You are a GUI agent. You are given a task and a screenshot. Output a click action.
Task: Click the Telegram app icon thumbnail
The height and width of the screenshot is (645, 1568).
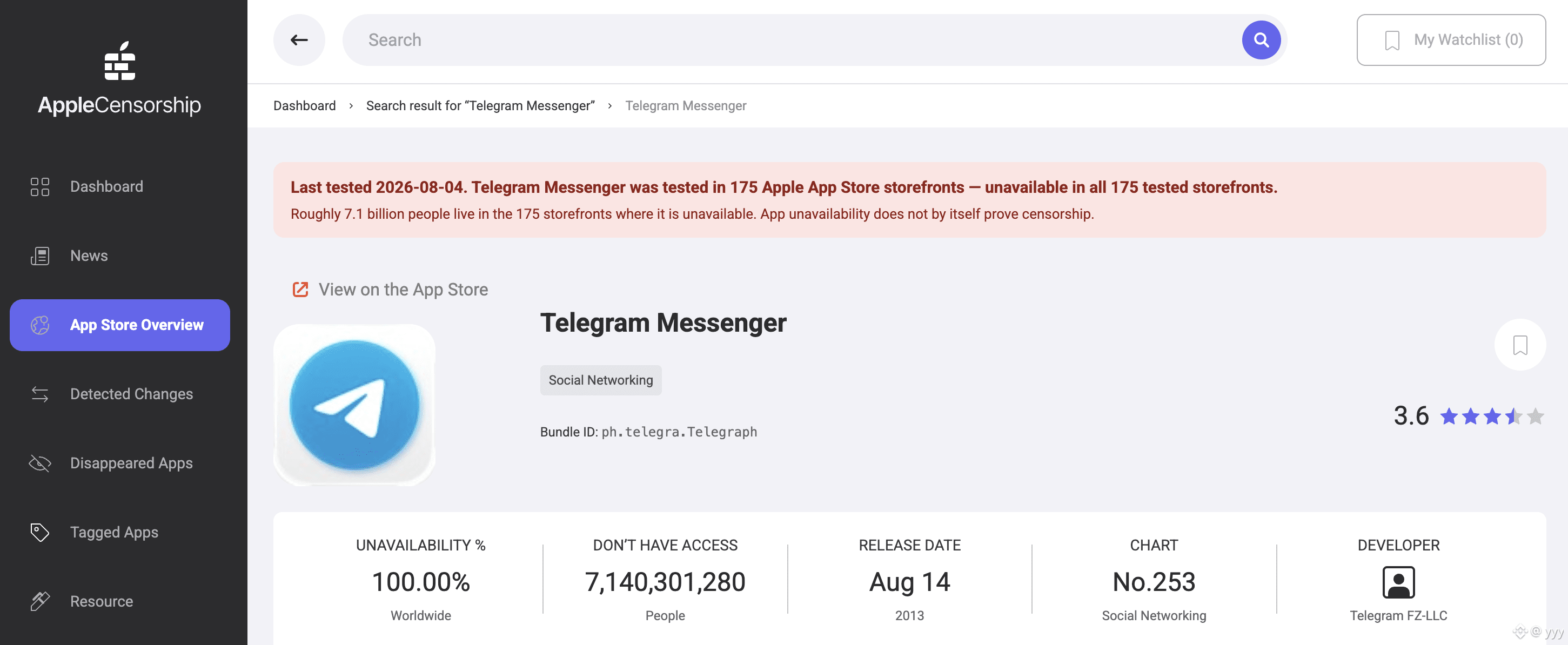click(x=354, y=405)
